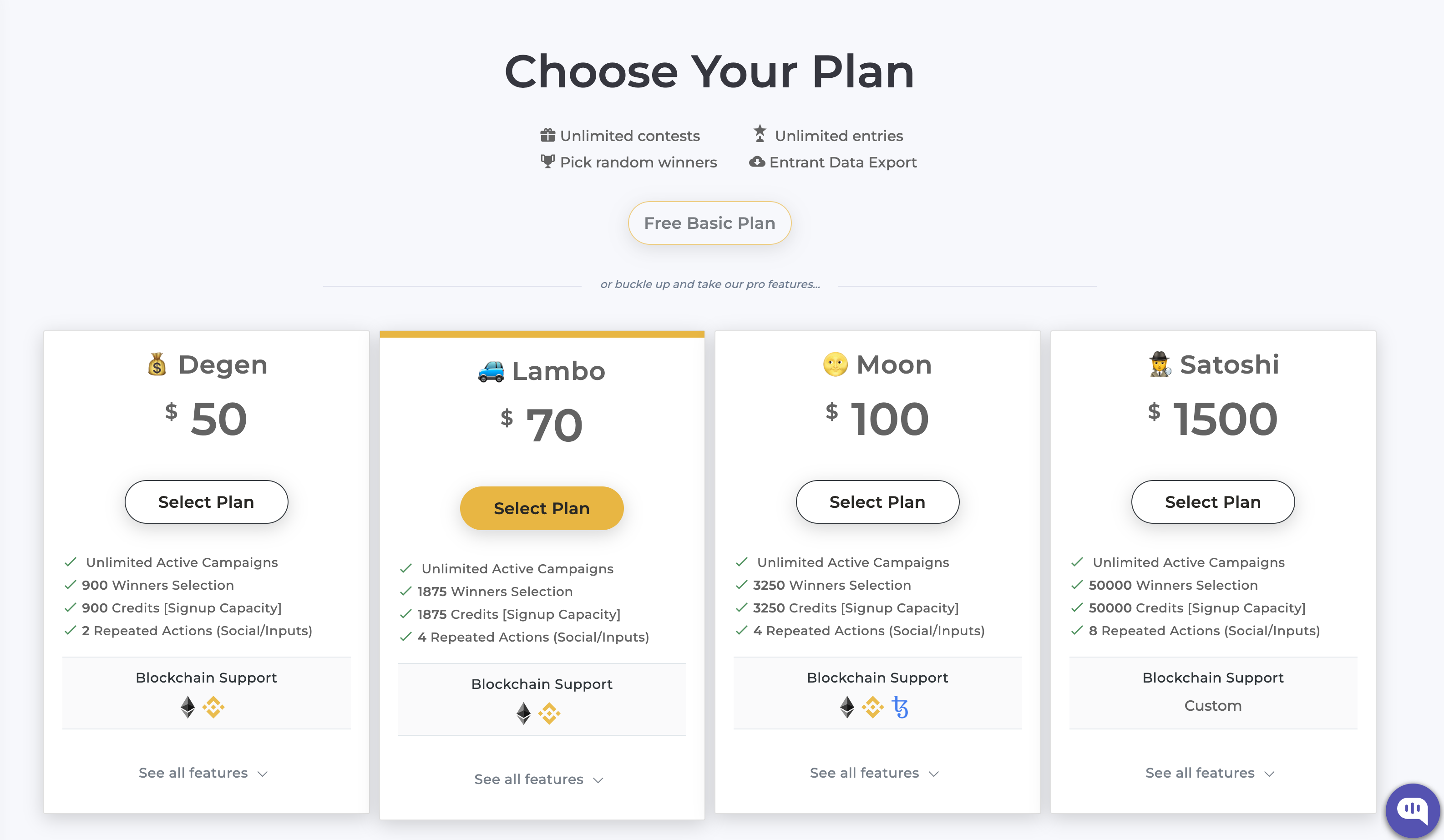The image size is (1444, 840).
Task: Expand See all features for Satoshi
Action: pyautogui.click(x=1210, y=773)
